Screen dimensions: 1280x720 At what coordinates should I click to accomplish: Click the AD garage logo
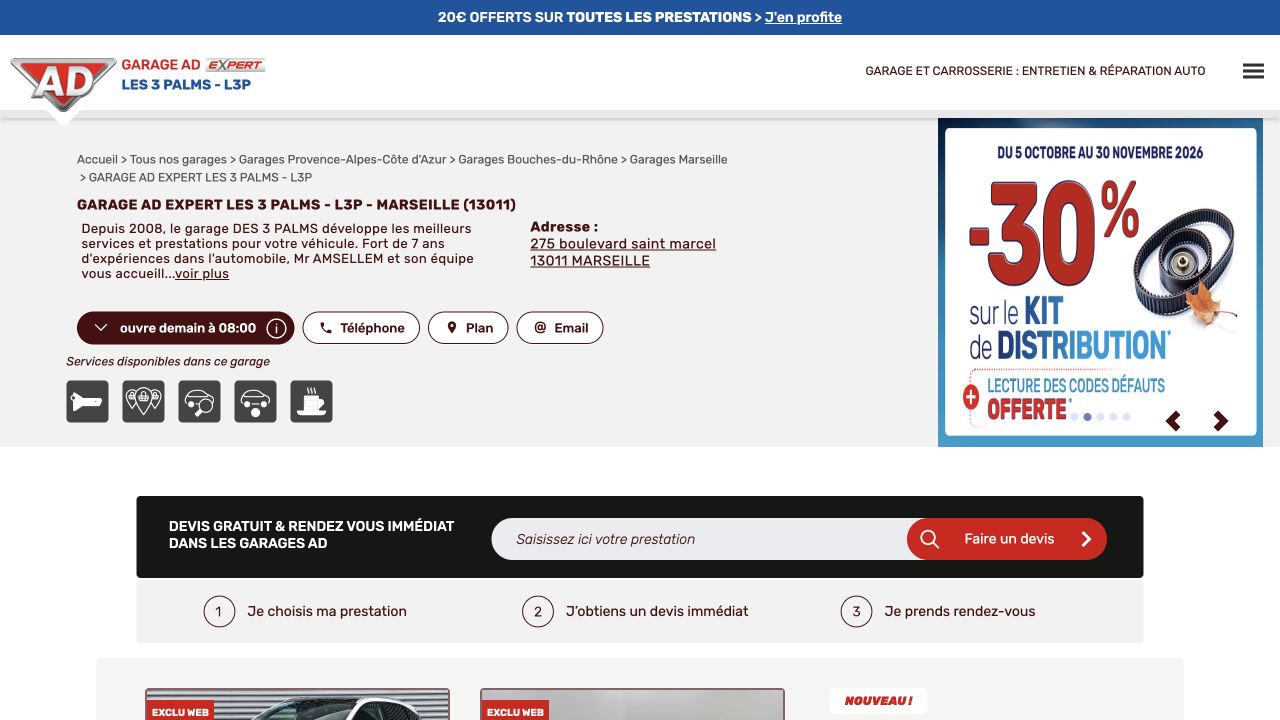coord(63,84)
